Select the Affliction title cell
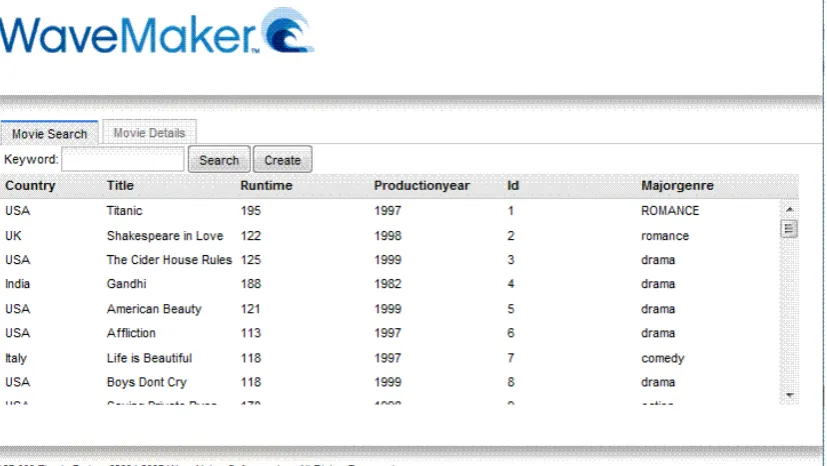 pyautogui.click(x=131, y=333)
